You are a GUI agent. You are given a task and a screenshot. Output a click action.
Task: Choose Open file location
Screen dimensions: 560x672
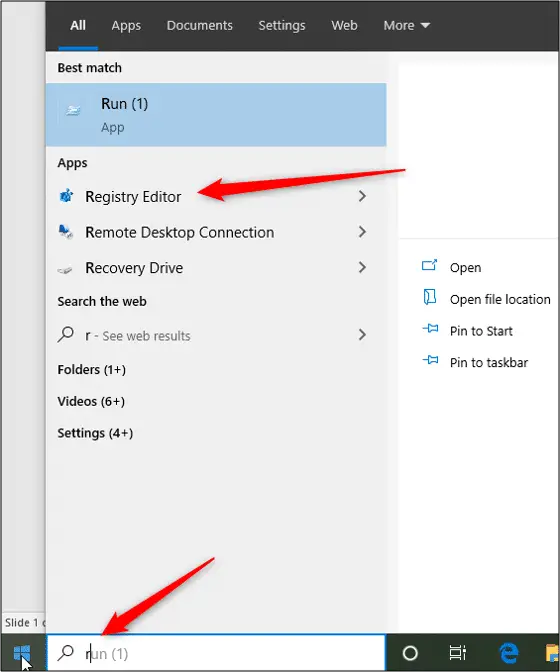pos(500,299)
